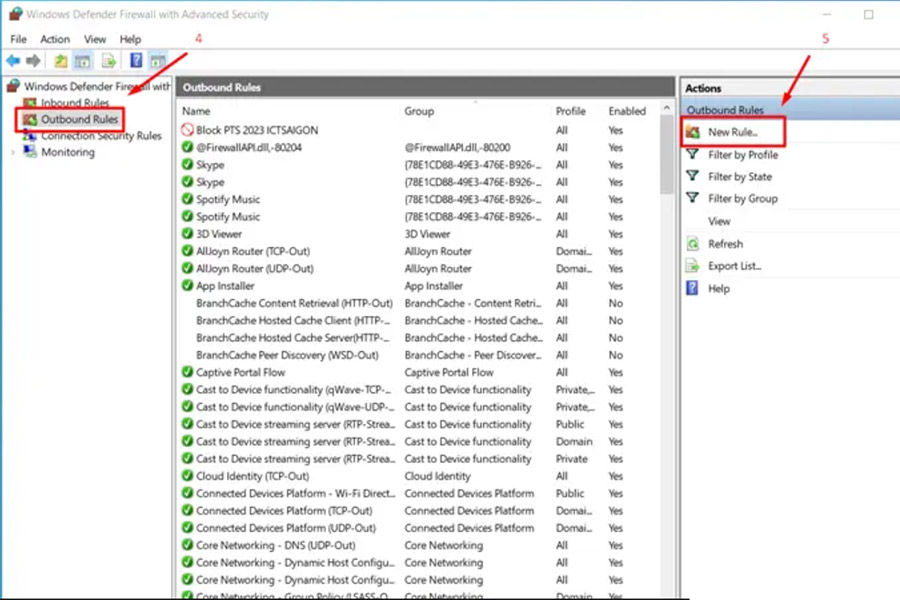The width and height of the screenshot is (900, 600).
Task: Toggle the Show/Hide Action Pane toolbar icon
Action: [158, 60]
